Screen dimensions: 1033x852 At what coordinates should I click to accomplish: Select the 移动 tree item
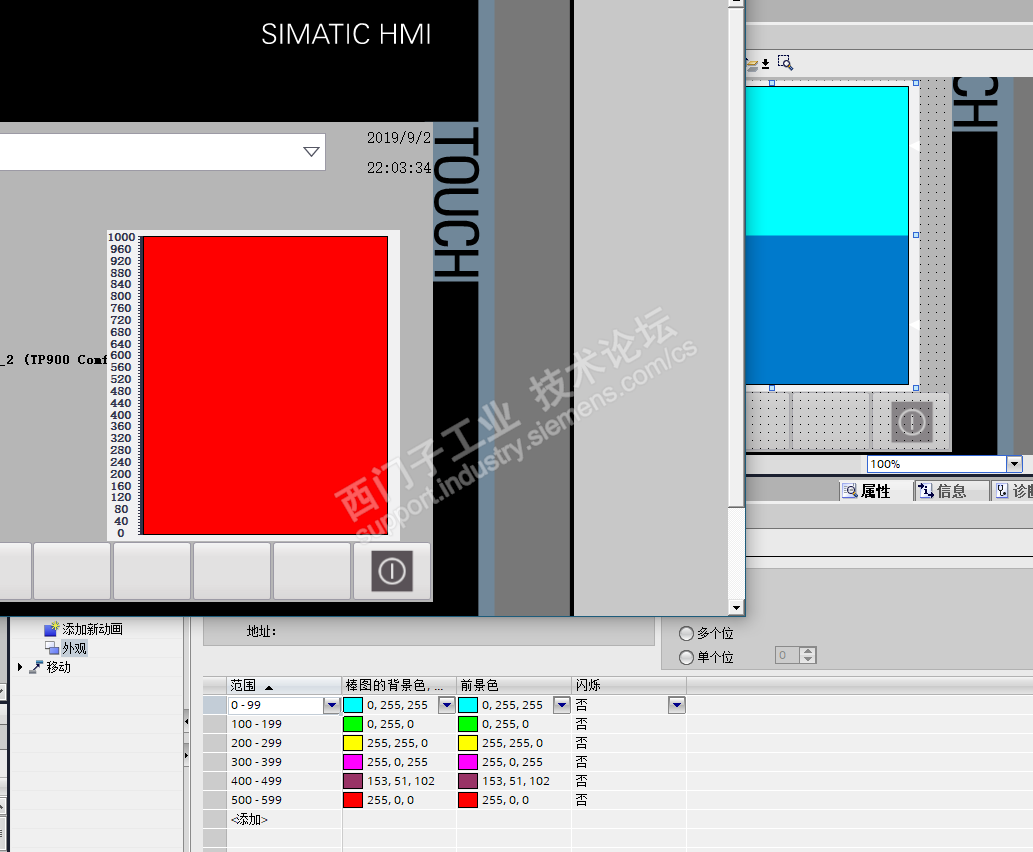tap(59, 667)
